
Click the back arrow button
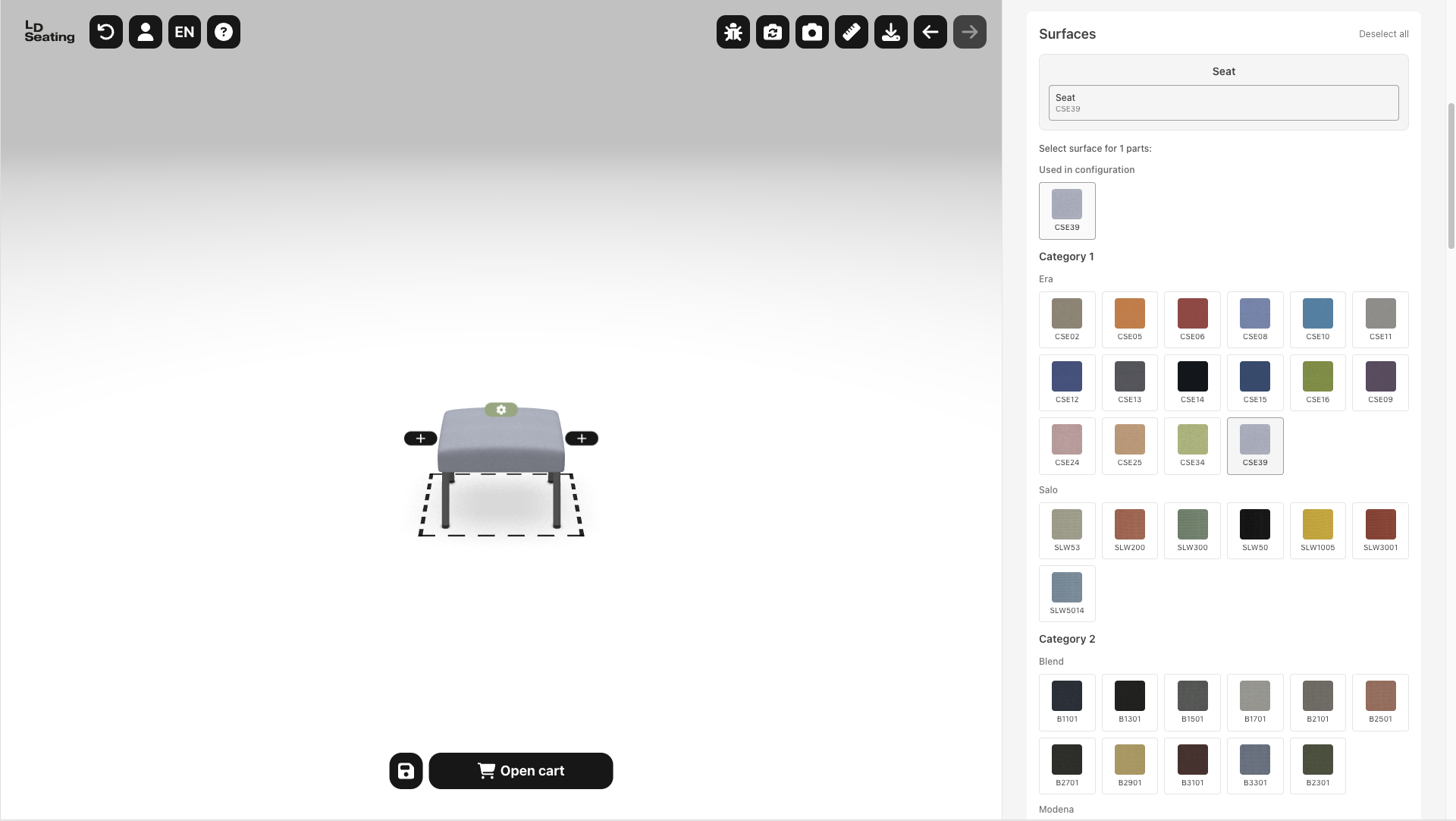click(930, 32)
